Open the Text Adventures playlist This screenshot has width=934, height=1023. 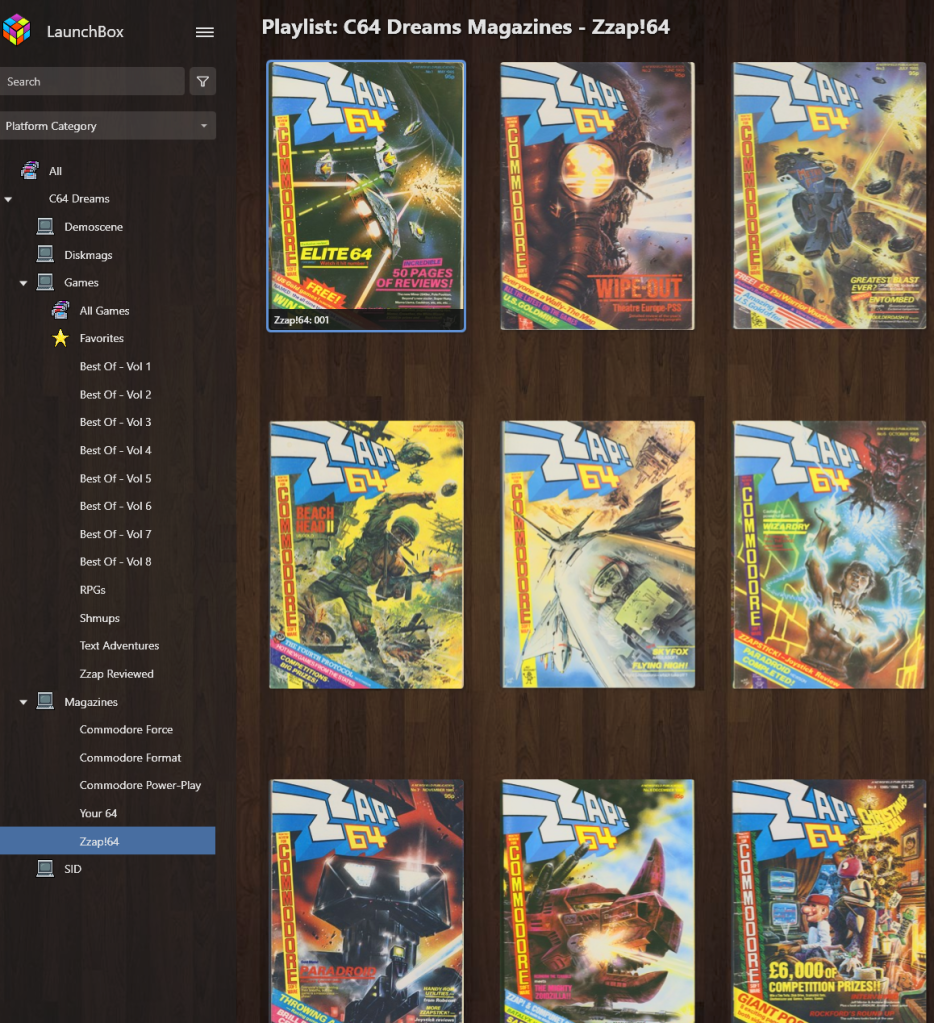point(119,646)
